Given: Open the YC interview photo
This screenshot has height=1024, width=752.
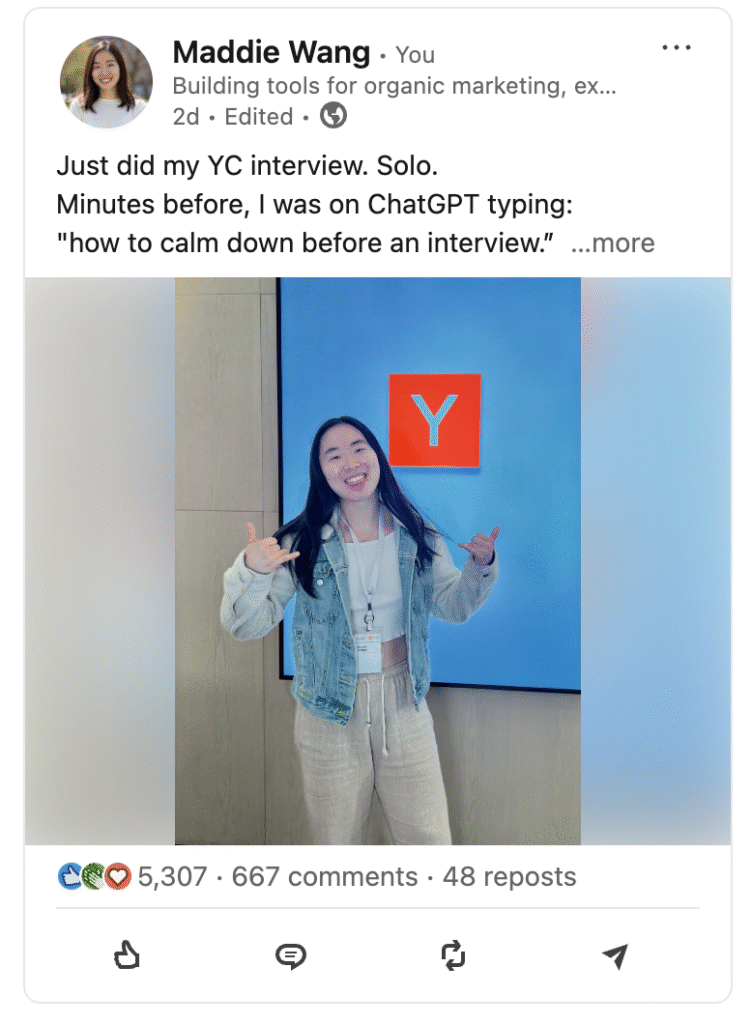Looking at the screenshot, I should click(x=377, y=561).
